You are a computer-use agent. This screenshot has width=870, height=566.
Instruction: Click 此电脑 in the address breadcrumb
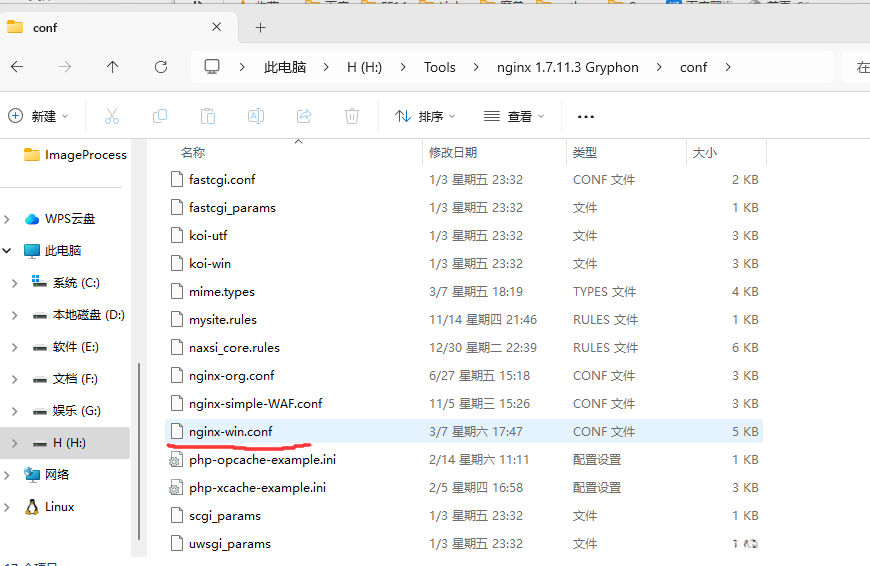click(285, 67)
